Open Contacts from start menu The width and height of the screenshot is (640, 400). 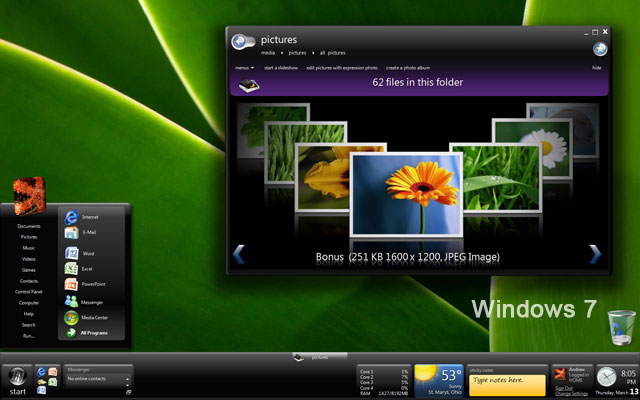point(29,281)
